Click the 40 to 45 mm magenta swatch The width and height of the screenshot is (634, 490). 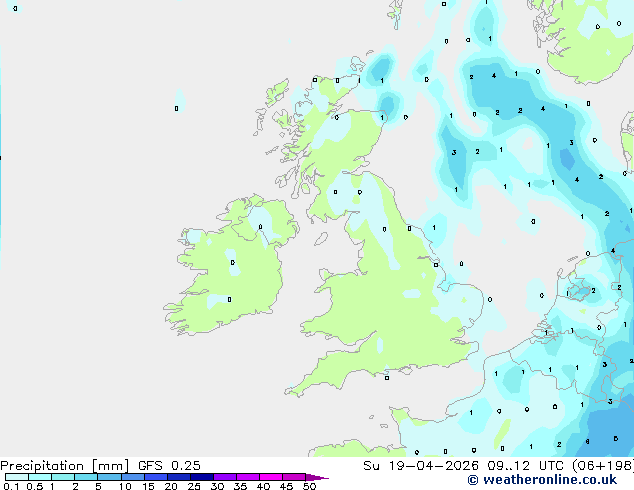(271, 477)
